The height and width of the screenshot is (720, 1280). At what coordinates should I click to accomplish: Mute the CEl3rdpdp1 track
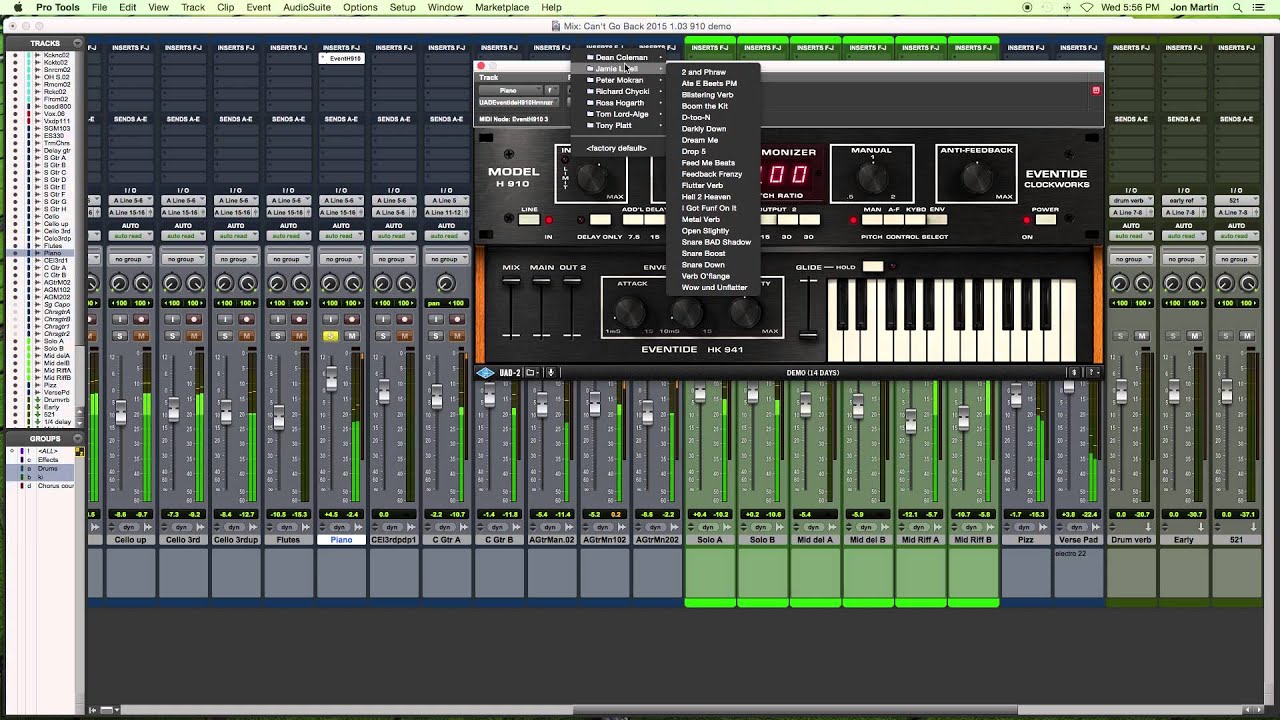405,336
